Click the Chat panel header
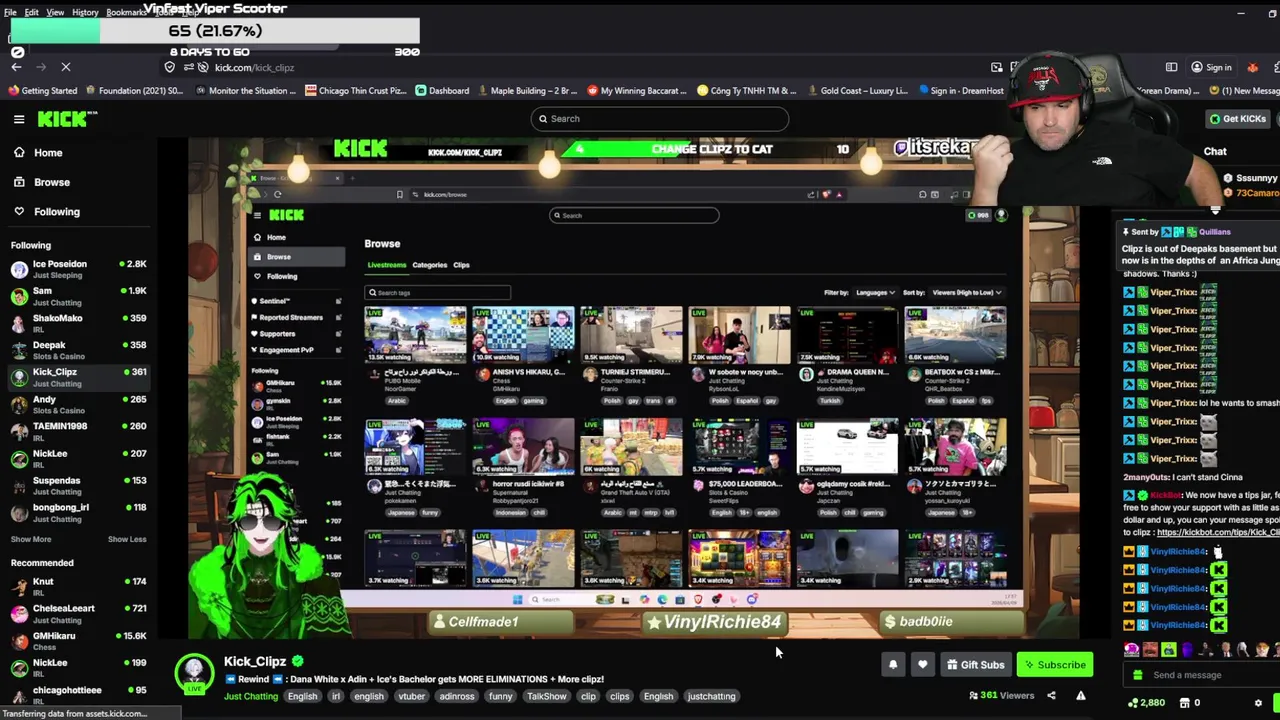The height and width of the screenshot is (720, 1280). pos(1215,152)
